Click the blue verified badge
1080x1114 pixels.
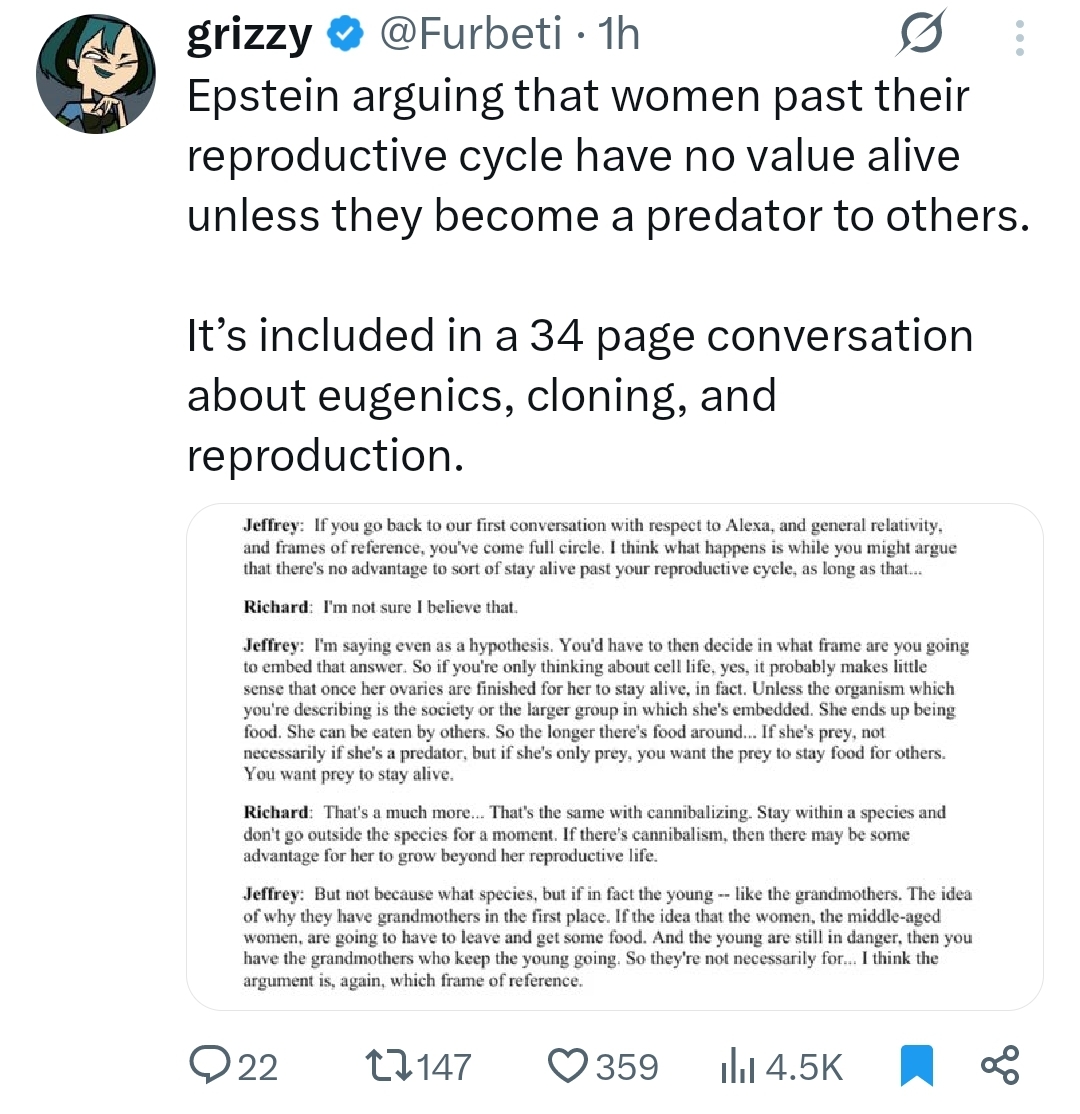click(x=346, y=36)
